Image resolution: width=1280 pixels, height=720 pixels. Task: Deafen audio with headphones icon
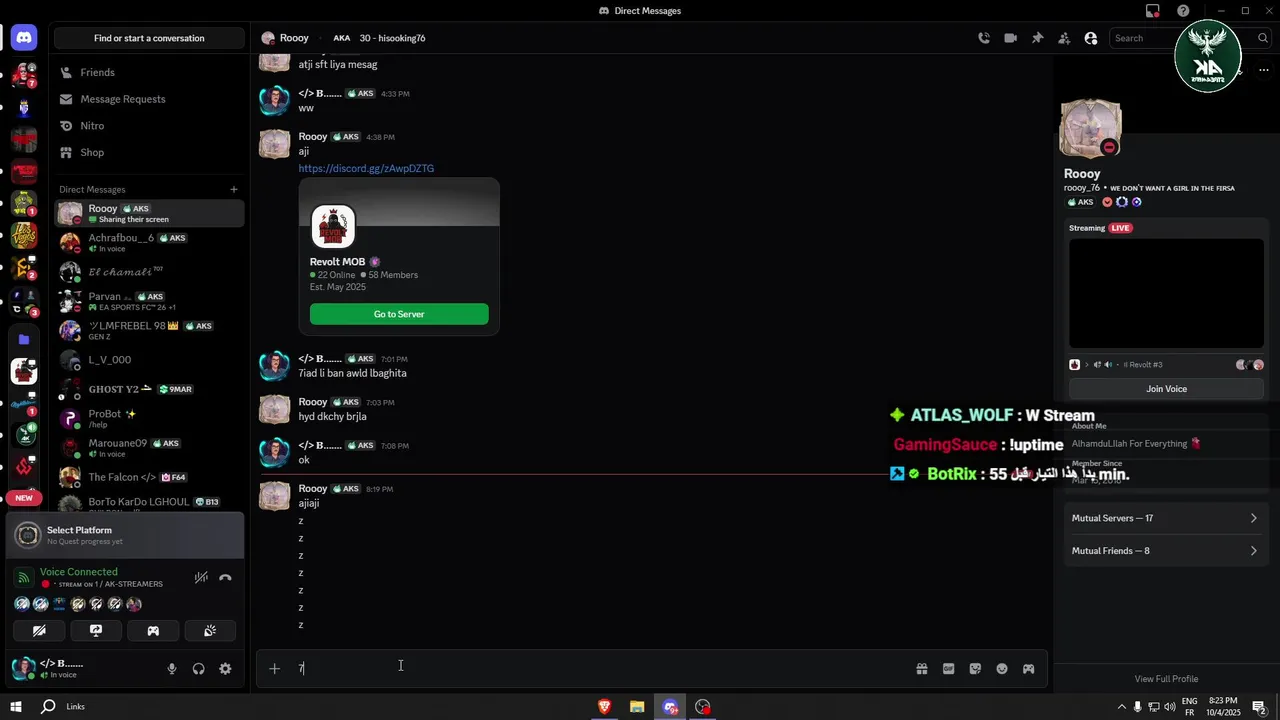click(198, 669)
